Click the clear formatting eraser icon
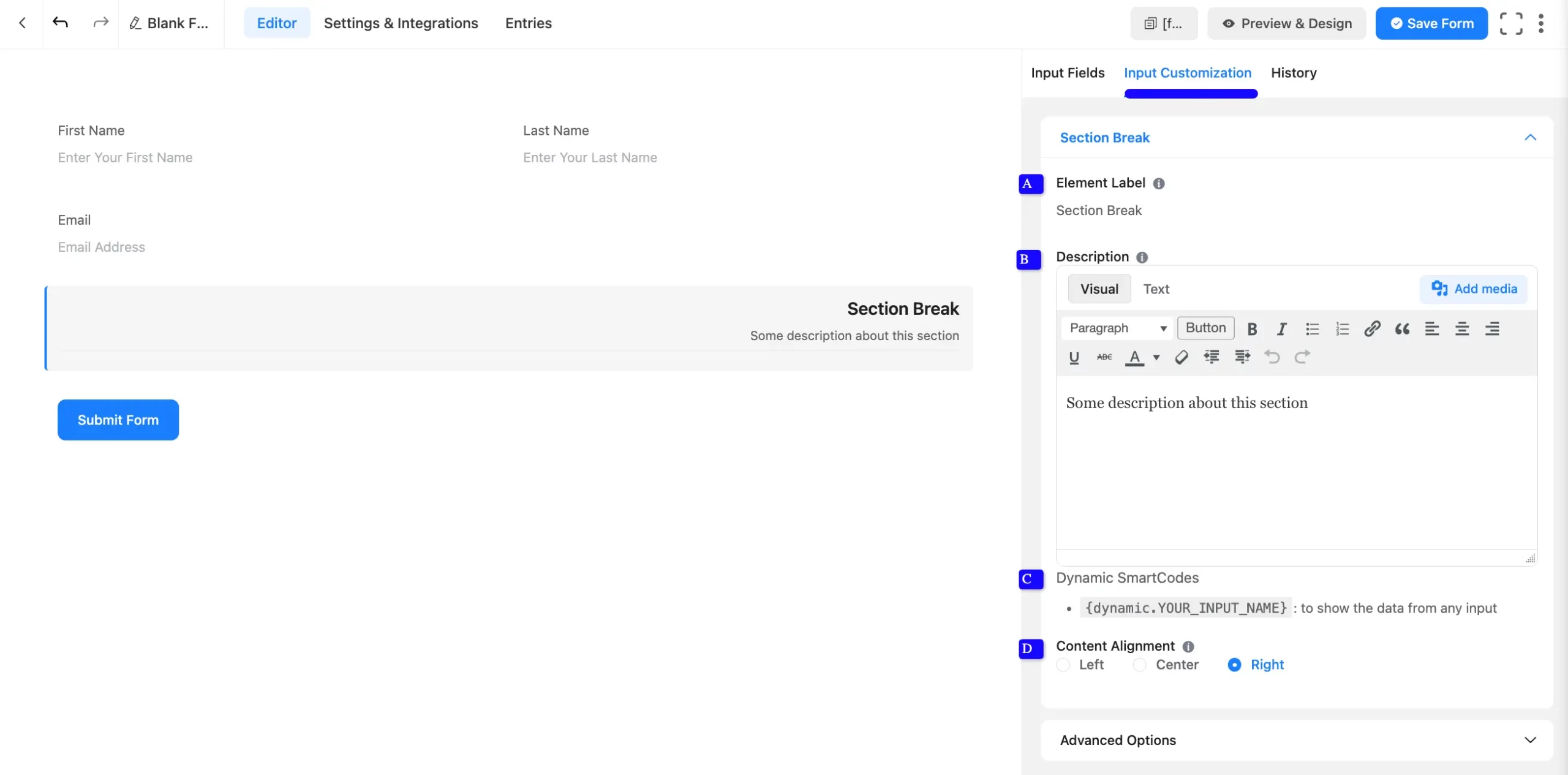Viewport: 1568px width, 775px height. [1182, 357]
